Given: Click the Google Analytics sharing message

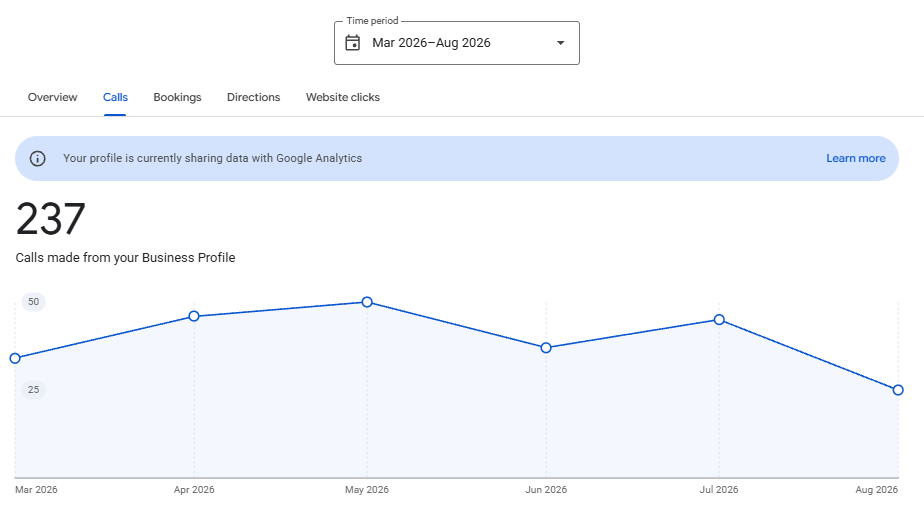Looking at the screenshot, I should click(213, 159).
